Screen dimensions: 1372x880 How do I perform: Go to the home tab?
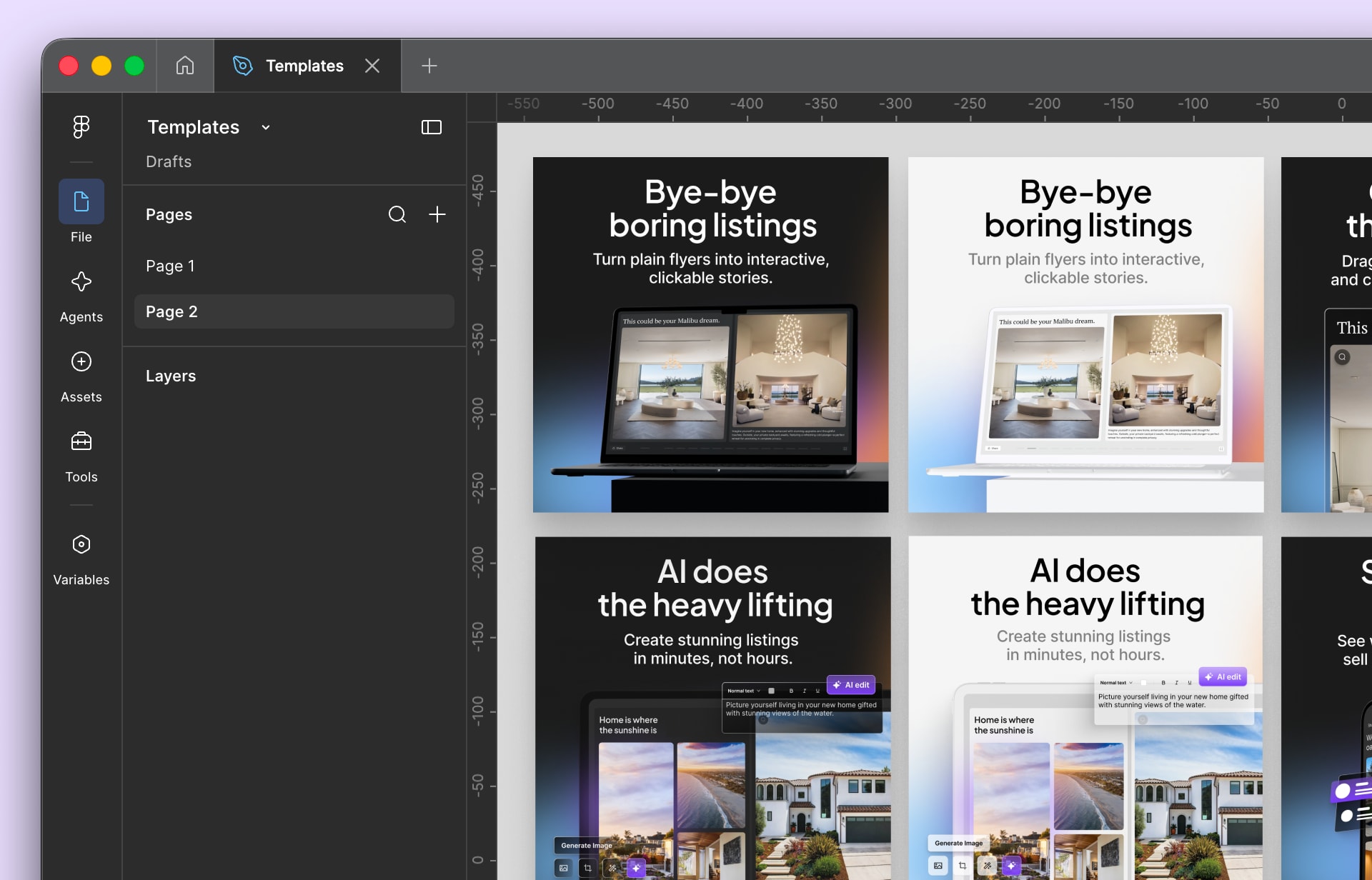click(x=185, y=66)
